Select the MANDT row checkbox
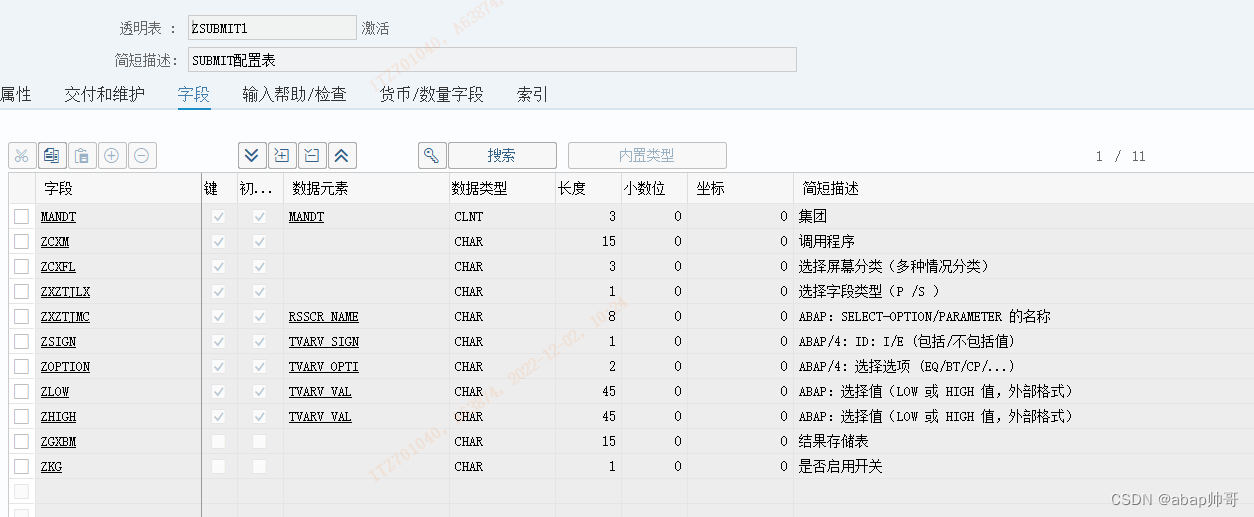This screenshot has height=517, width=1254. click(x=21, y=216)
